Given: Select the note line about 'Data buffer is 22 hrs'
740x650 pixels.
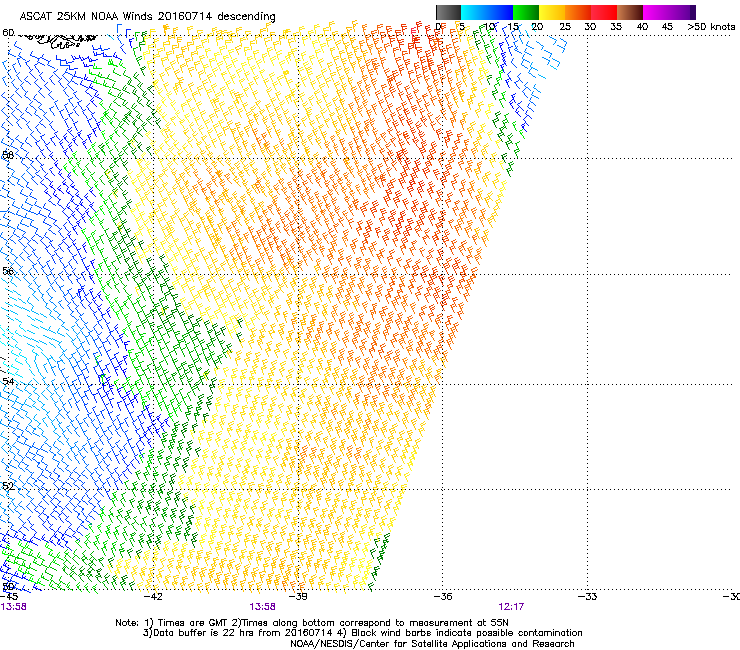Looking at the screenshot, I should tap(362, 633).
